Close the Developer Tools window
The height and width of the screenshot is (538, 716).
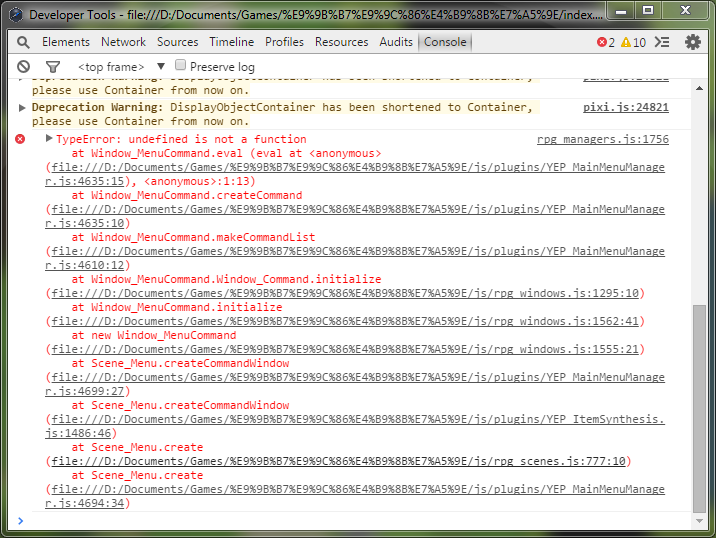(x=685, y=10)
